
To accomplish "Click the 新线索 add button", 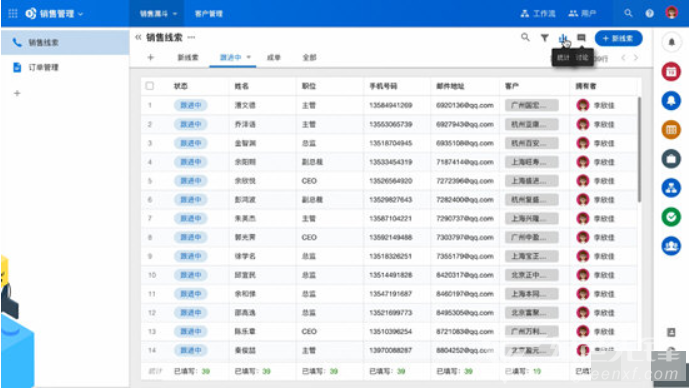I will [x=618, y=38].
